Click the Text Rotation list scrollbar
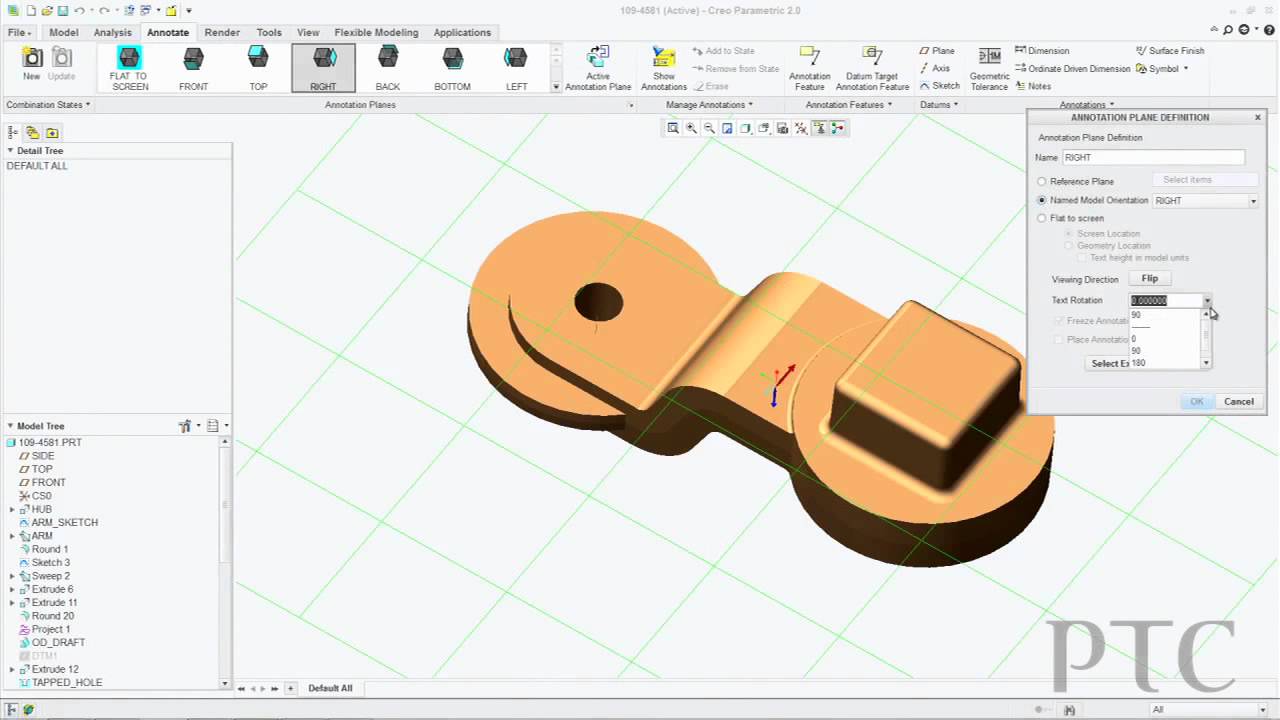1280x720 pixels. [x=1206, y=338]
